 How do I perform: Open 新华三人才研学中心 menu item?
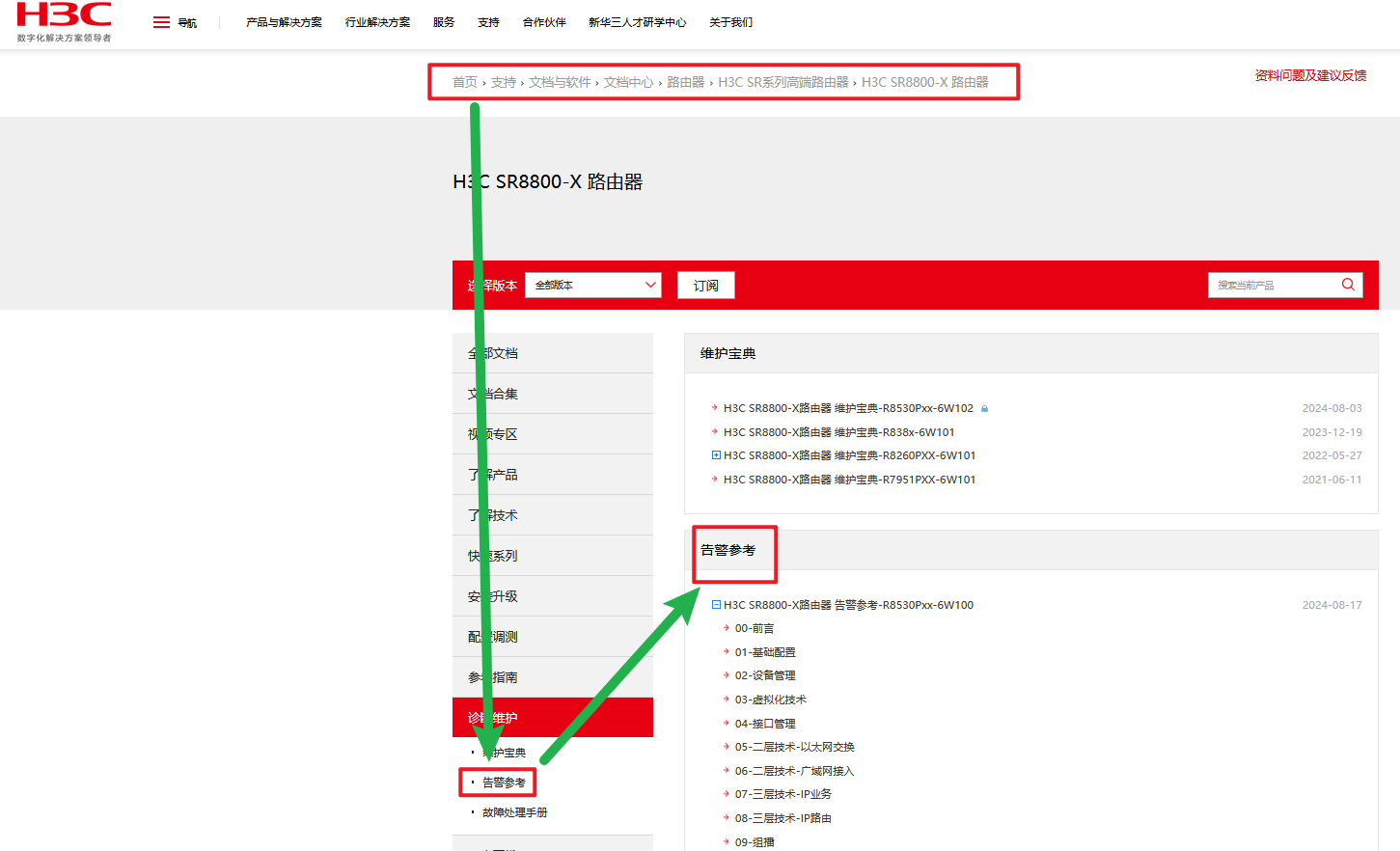[x=637, y=22]
